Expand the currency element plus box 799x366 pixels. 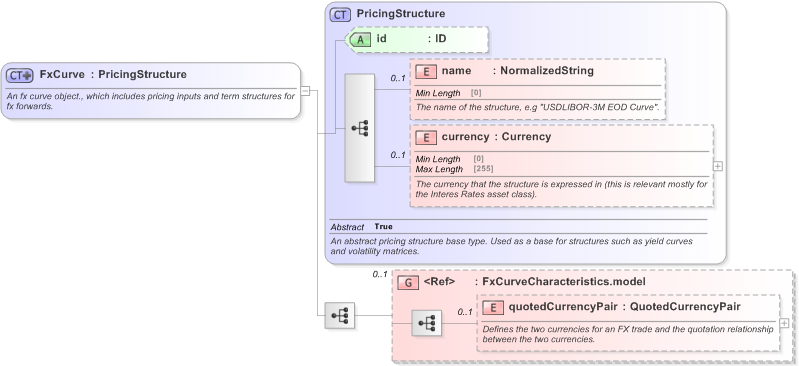(717, 166)
